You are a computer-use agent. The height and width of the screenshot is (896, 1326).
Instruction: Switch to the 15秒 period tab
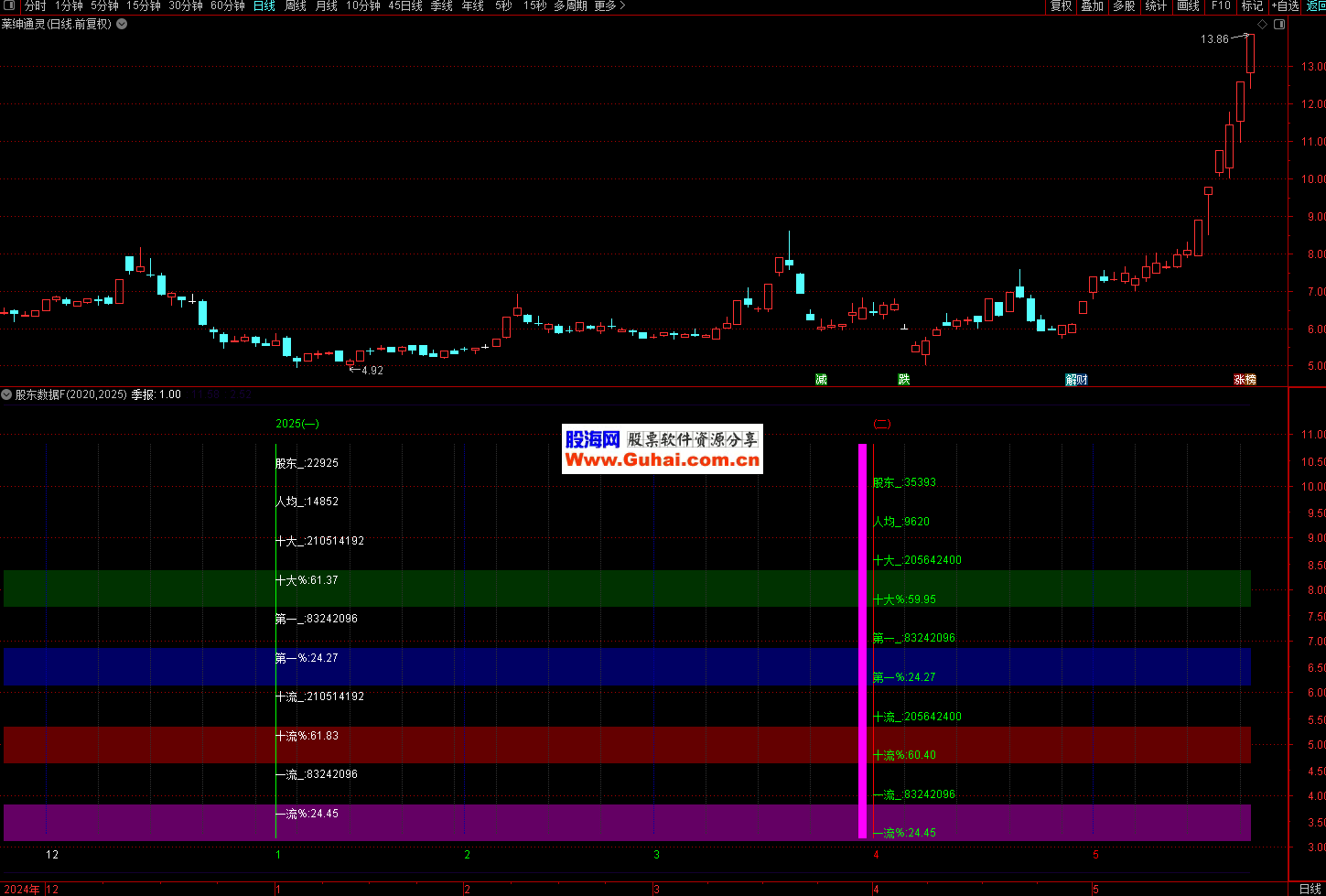(x=534, y=5)
